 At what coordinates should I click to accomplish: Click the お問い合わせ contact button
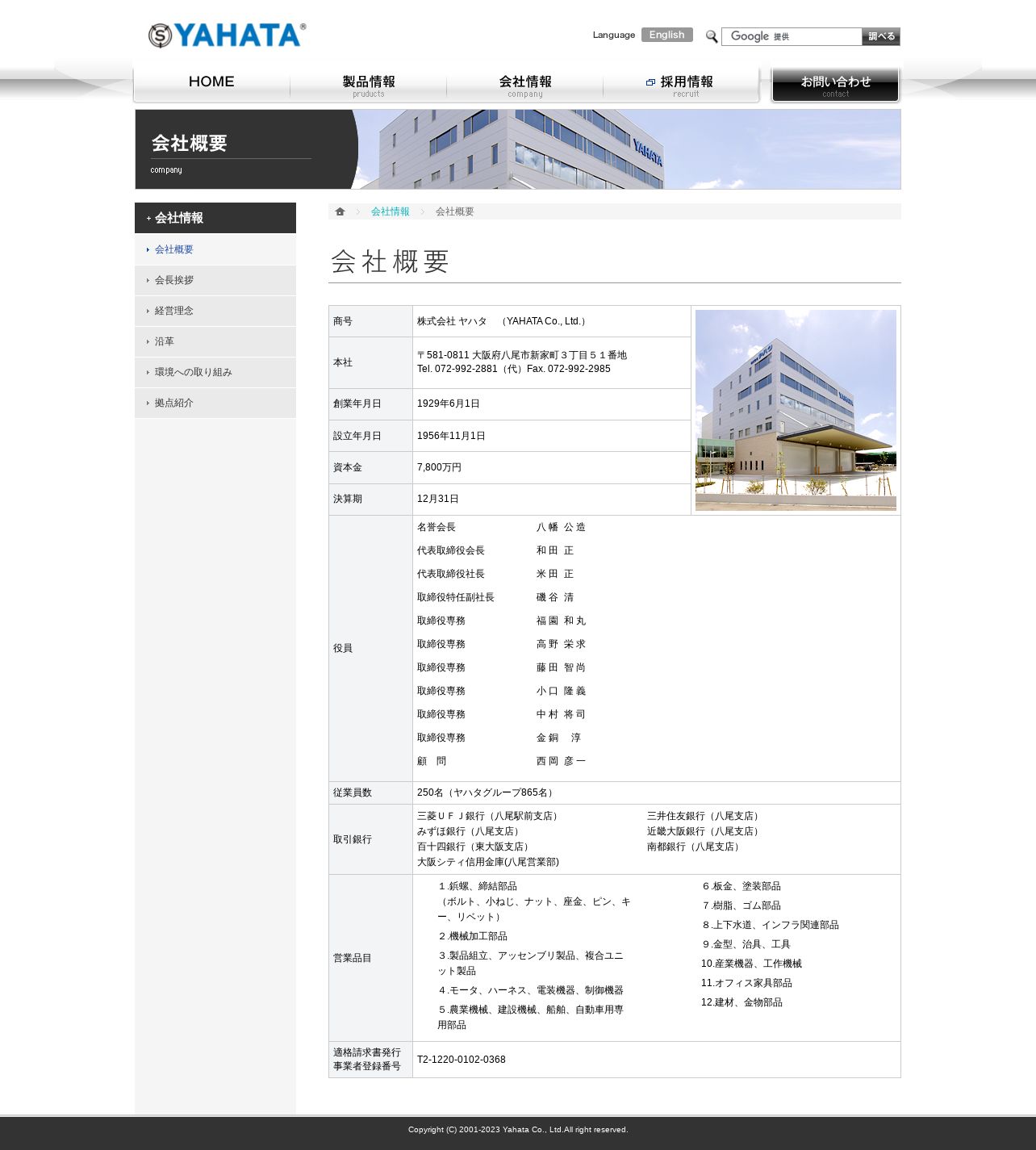point(836,85)
